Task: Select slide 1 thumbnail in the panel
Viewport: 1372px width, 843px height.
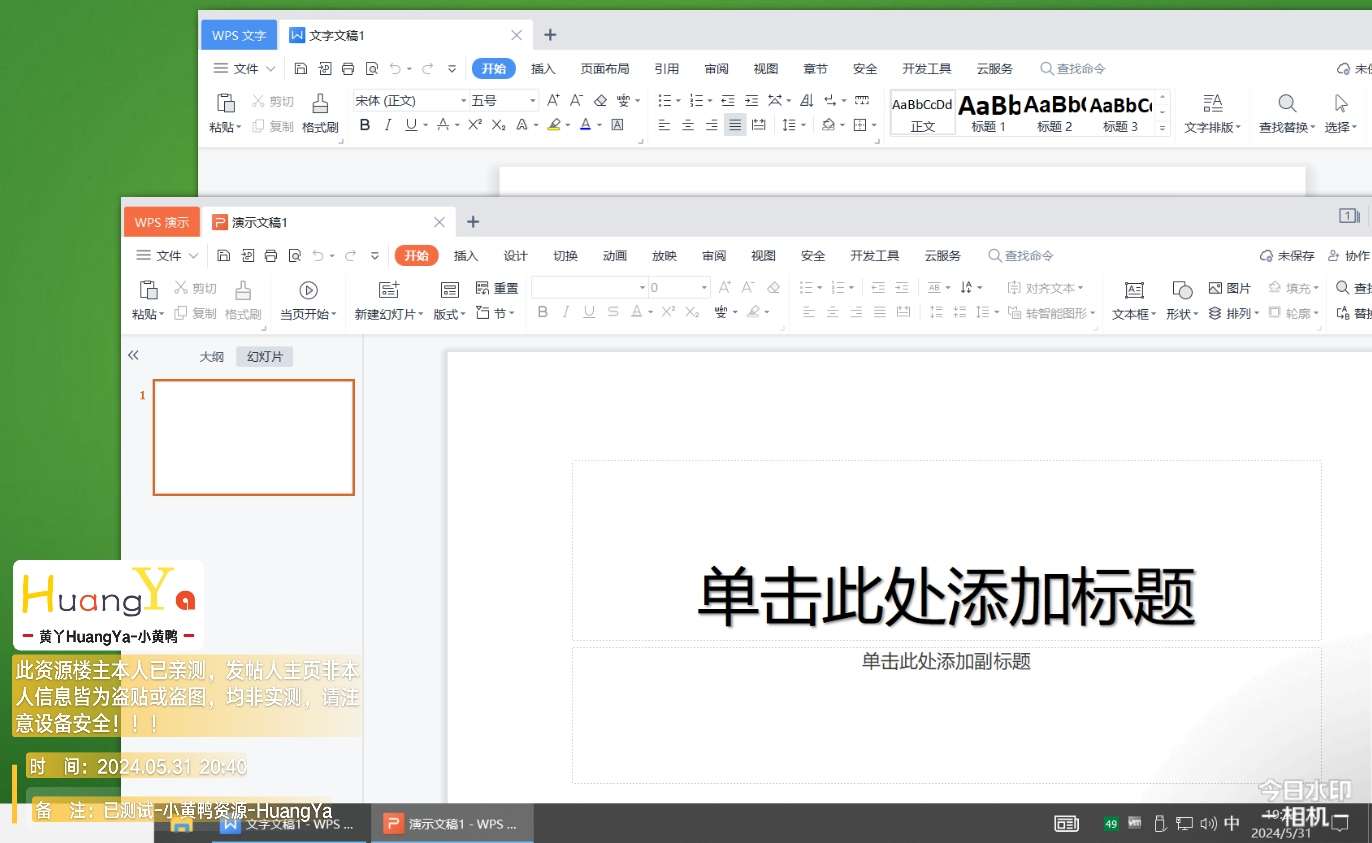Action: point(253,437)
